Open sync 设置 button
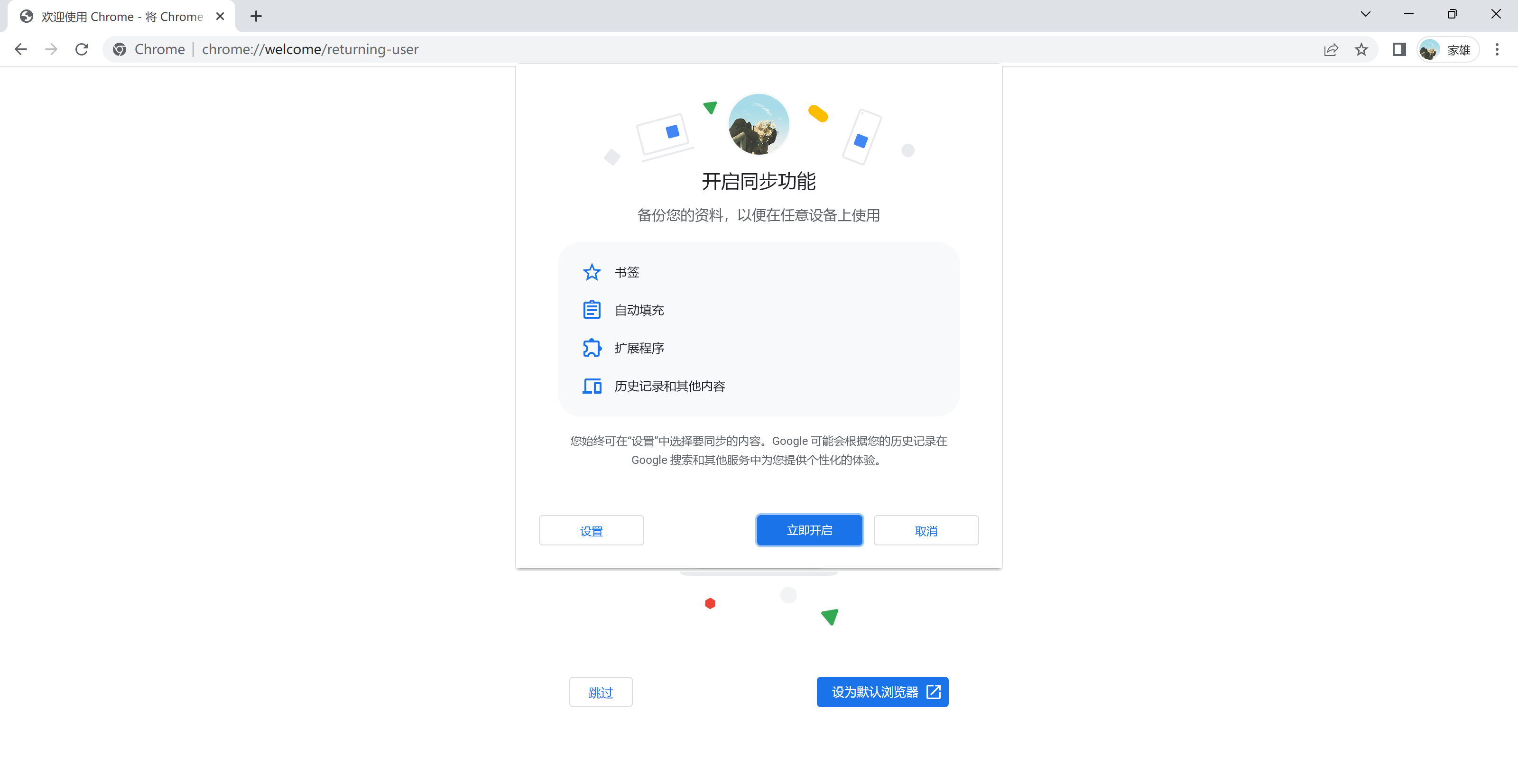1518x784 pixels. (591, 531)
